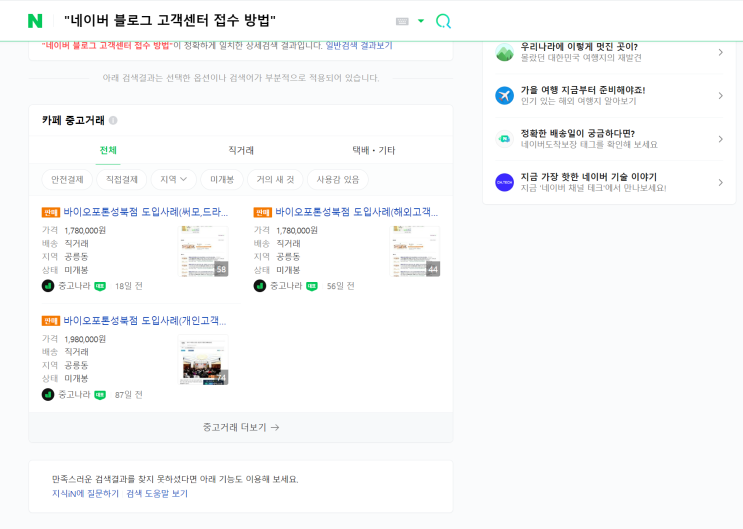Click 중고거래 더보기 button
This screenshot has width=743, height=529.
[x=241, y=427]
